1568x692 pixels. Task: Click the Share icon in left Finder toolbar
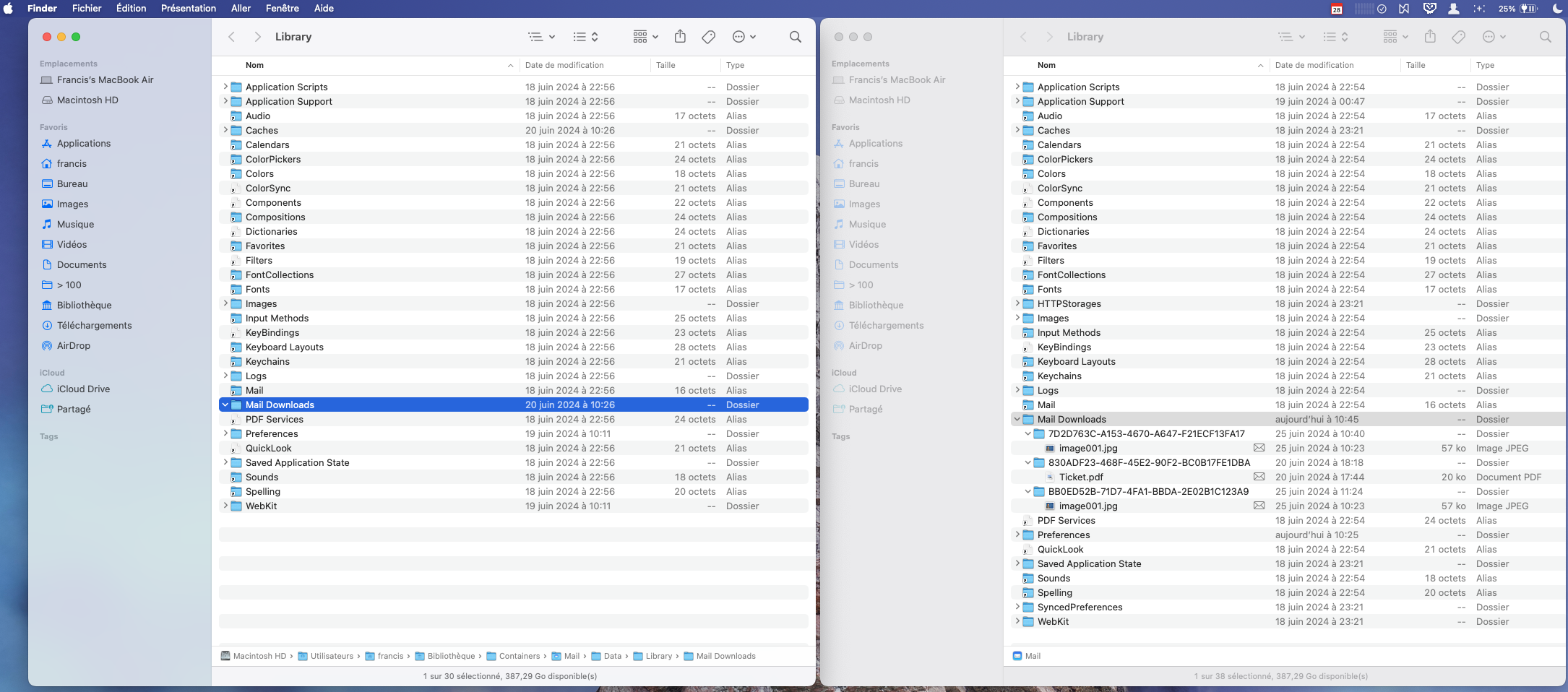click(x=680, y=37)
